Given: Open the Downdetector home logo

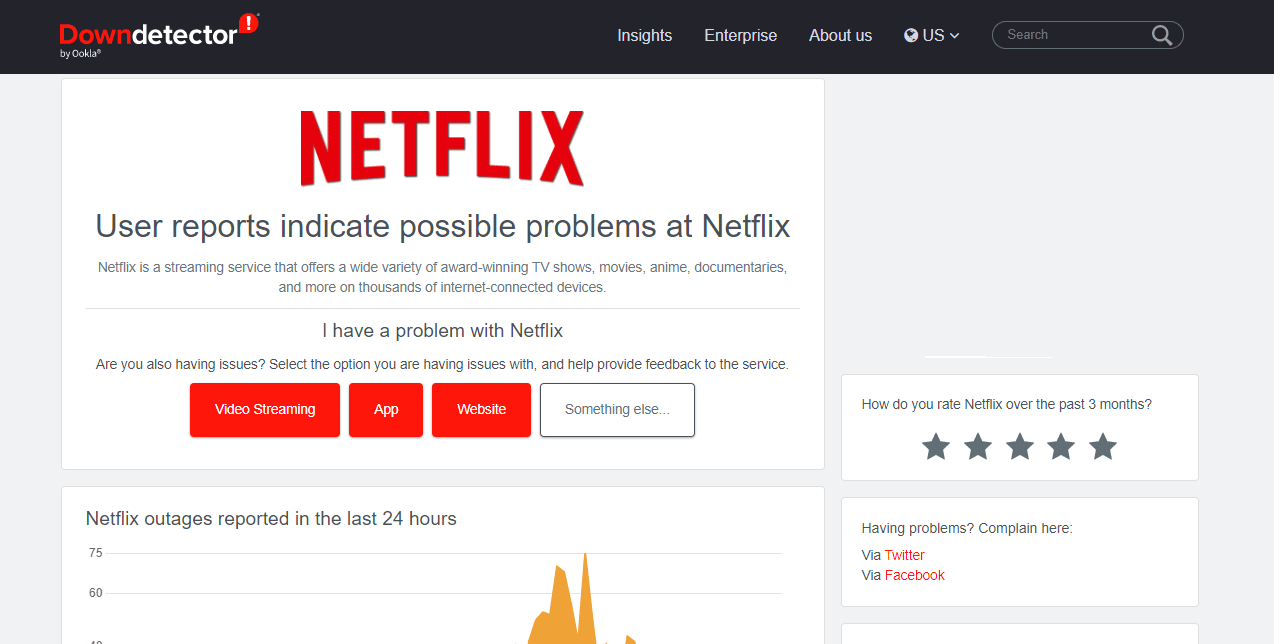Looking at the screenshot, I should click(159, 35).
